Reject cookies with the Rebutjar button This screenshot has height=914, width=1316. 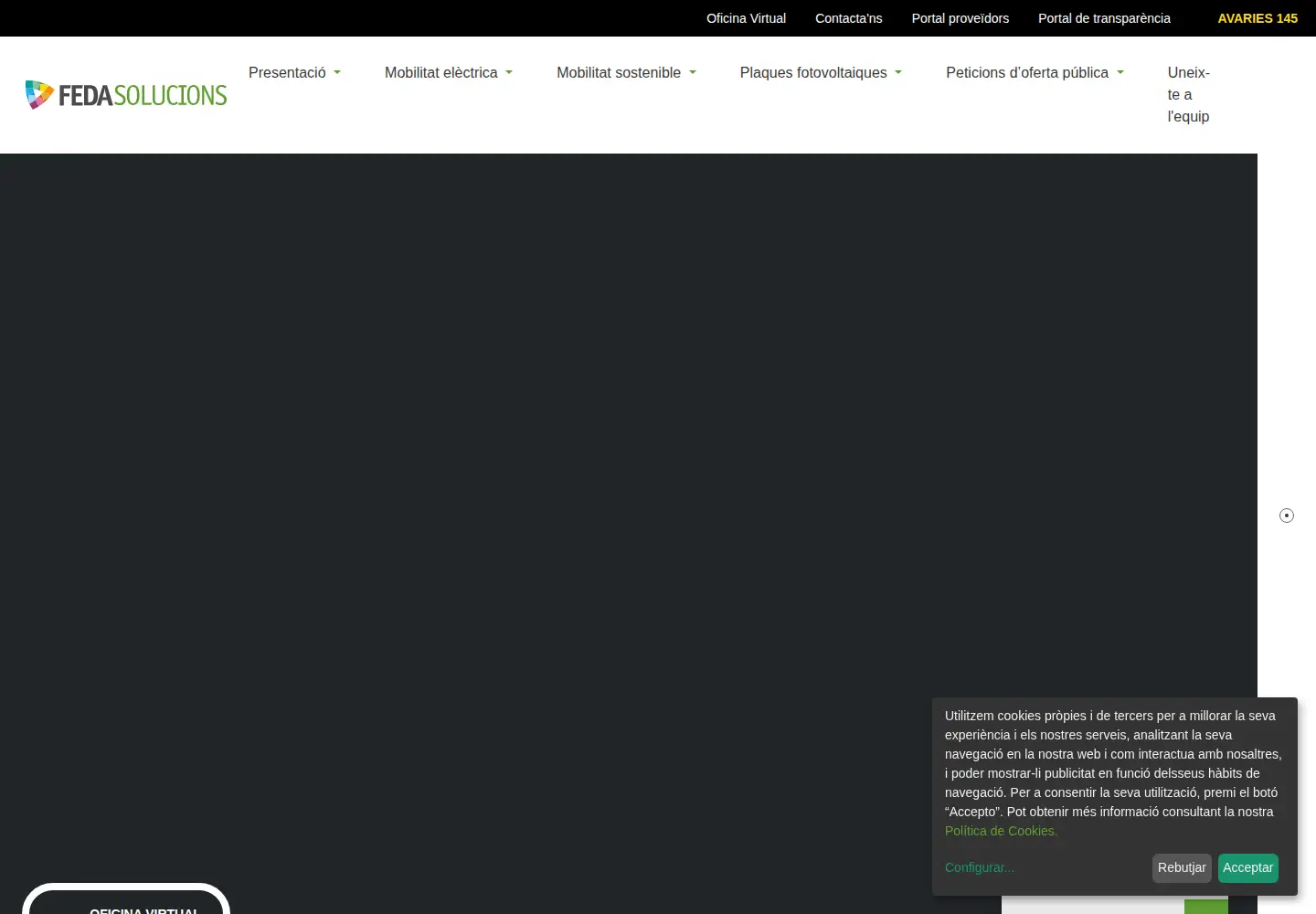pyautogui.click(x=1182, y=868)
